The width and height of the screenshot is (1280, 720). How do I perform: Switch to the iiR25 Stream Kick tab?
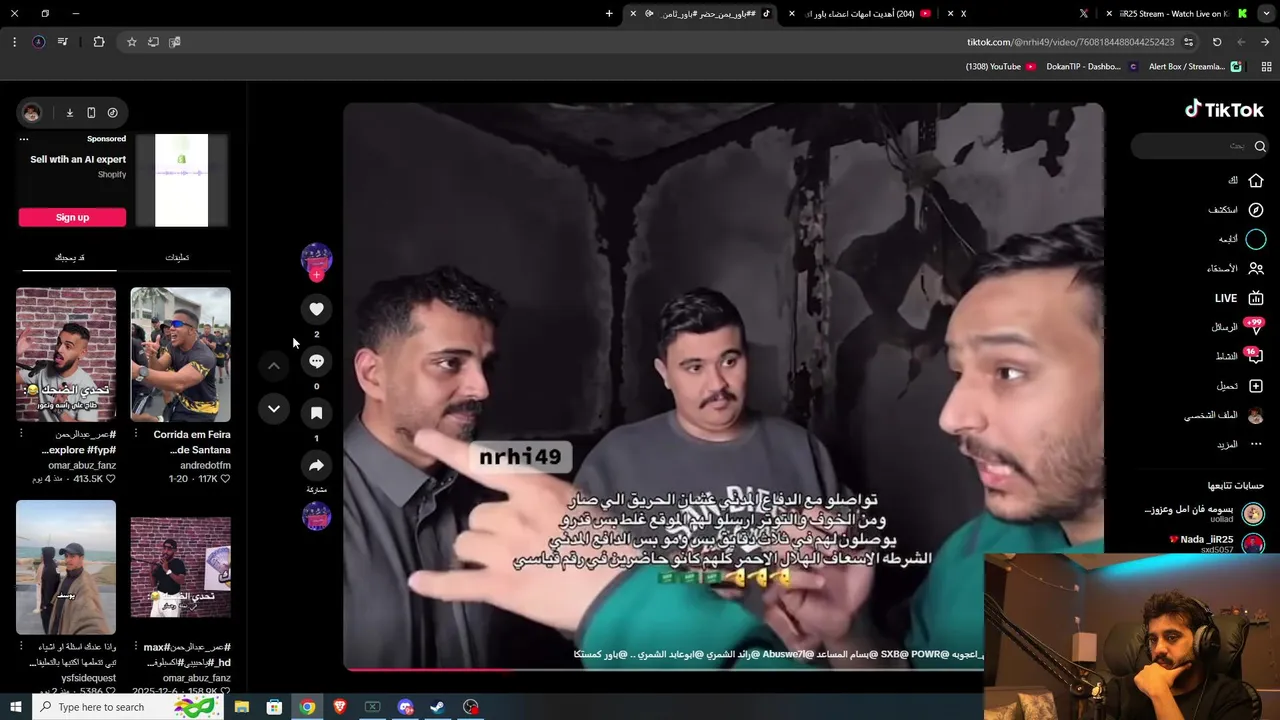tap(1175, 14)
